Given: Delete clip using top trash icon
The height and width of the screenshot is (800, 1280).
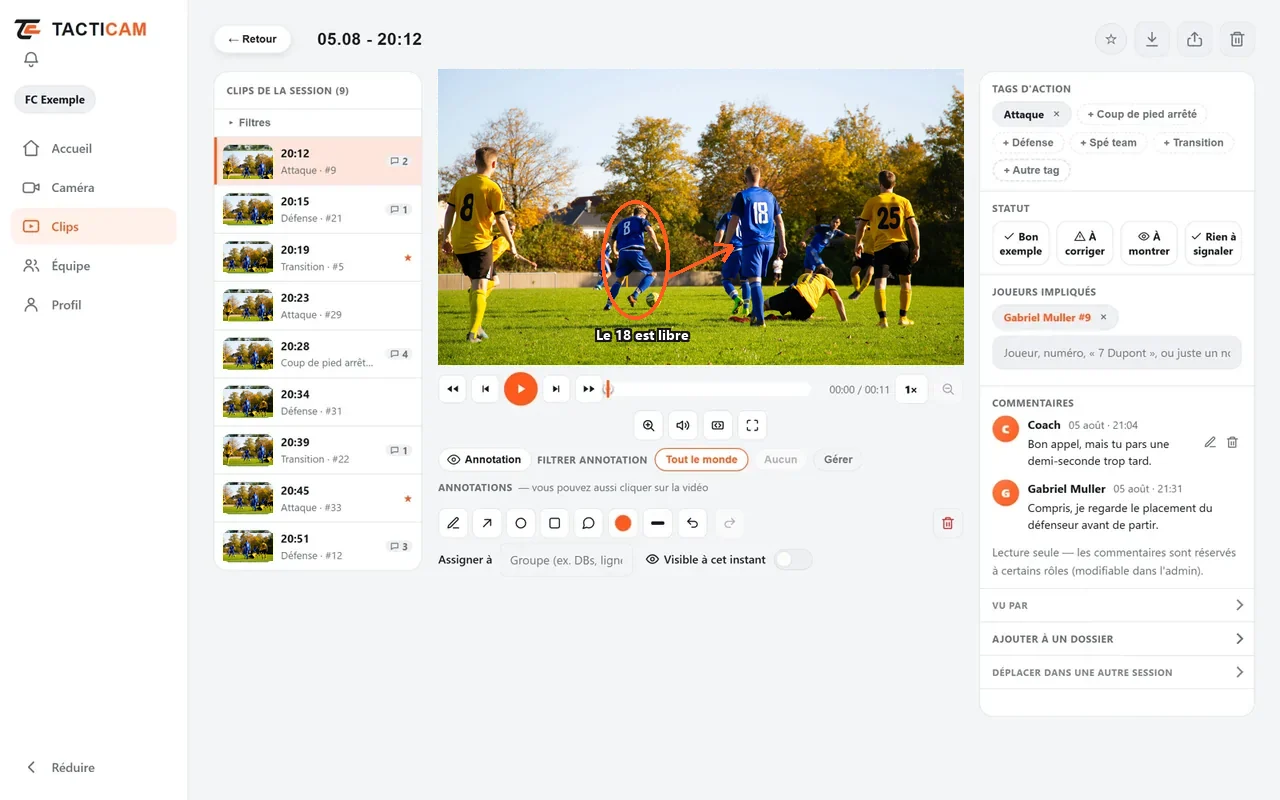Looking at the screenshot, I should coord(1237,39).
